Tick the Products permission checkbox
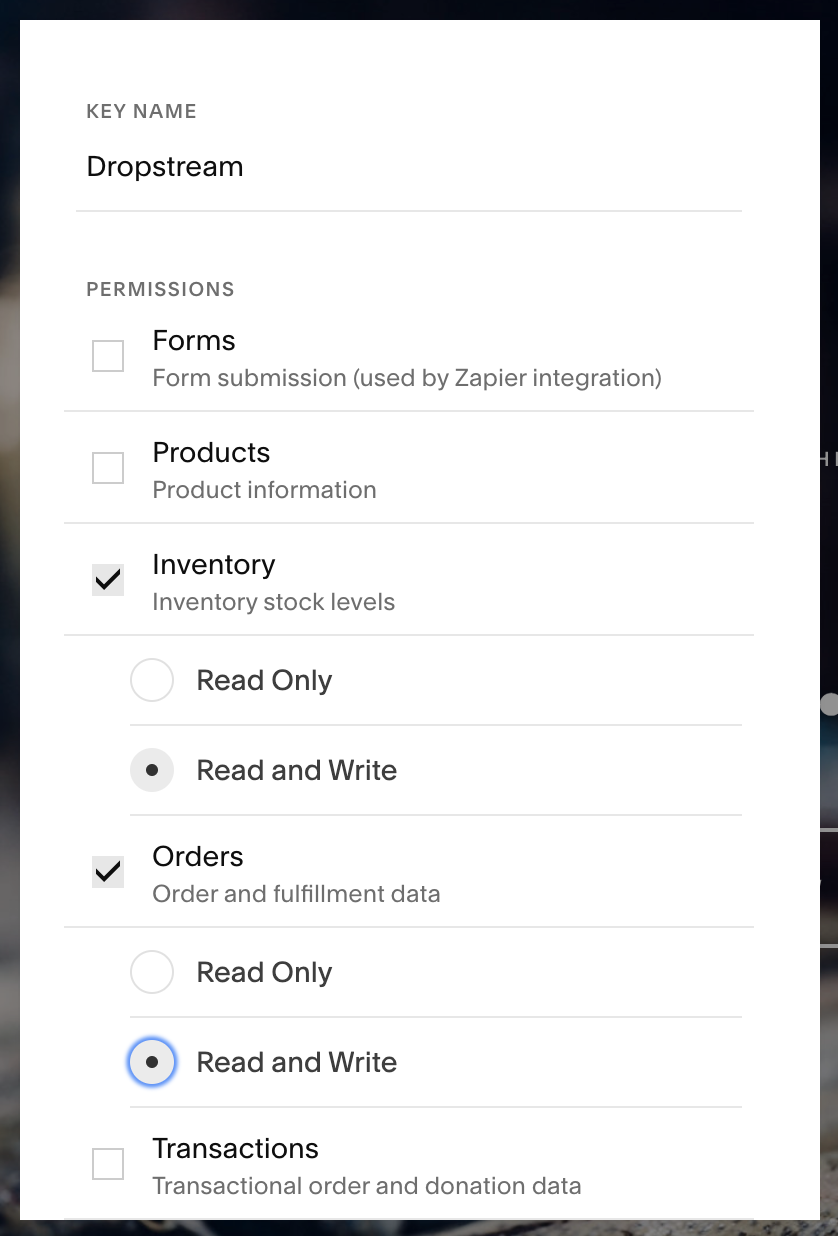 (108, 468)
